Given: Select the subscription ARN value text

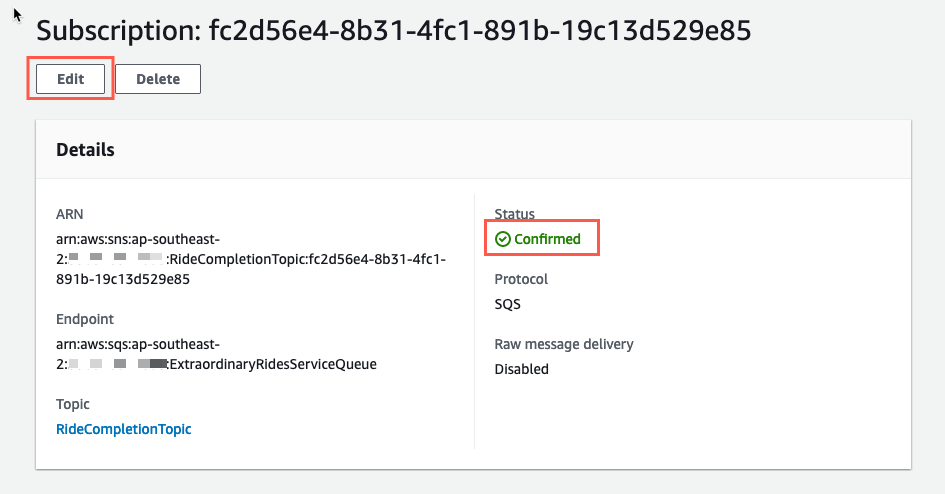Looking at the screenshot, I should pyautogui.click(x=251, y=259).
